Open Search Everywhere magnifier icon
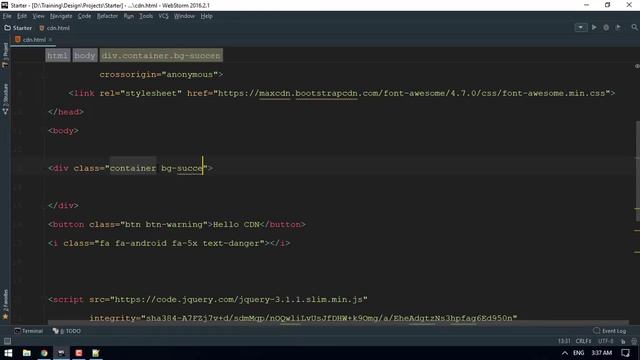This screenshot has height=360, width=640. point(634,27)
